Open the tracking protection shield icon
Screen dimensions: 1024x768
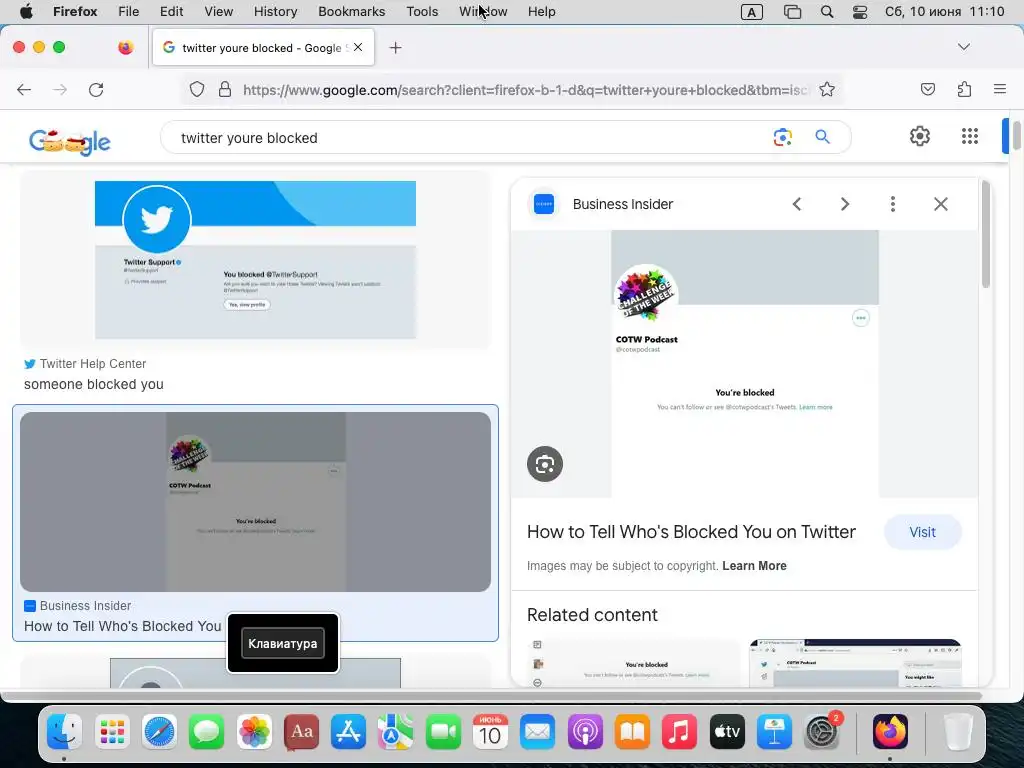coord(197,89)
